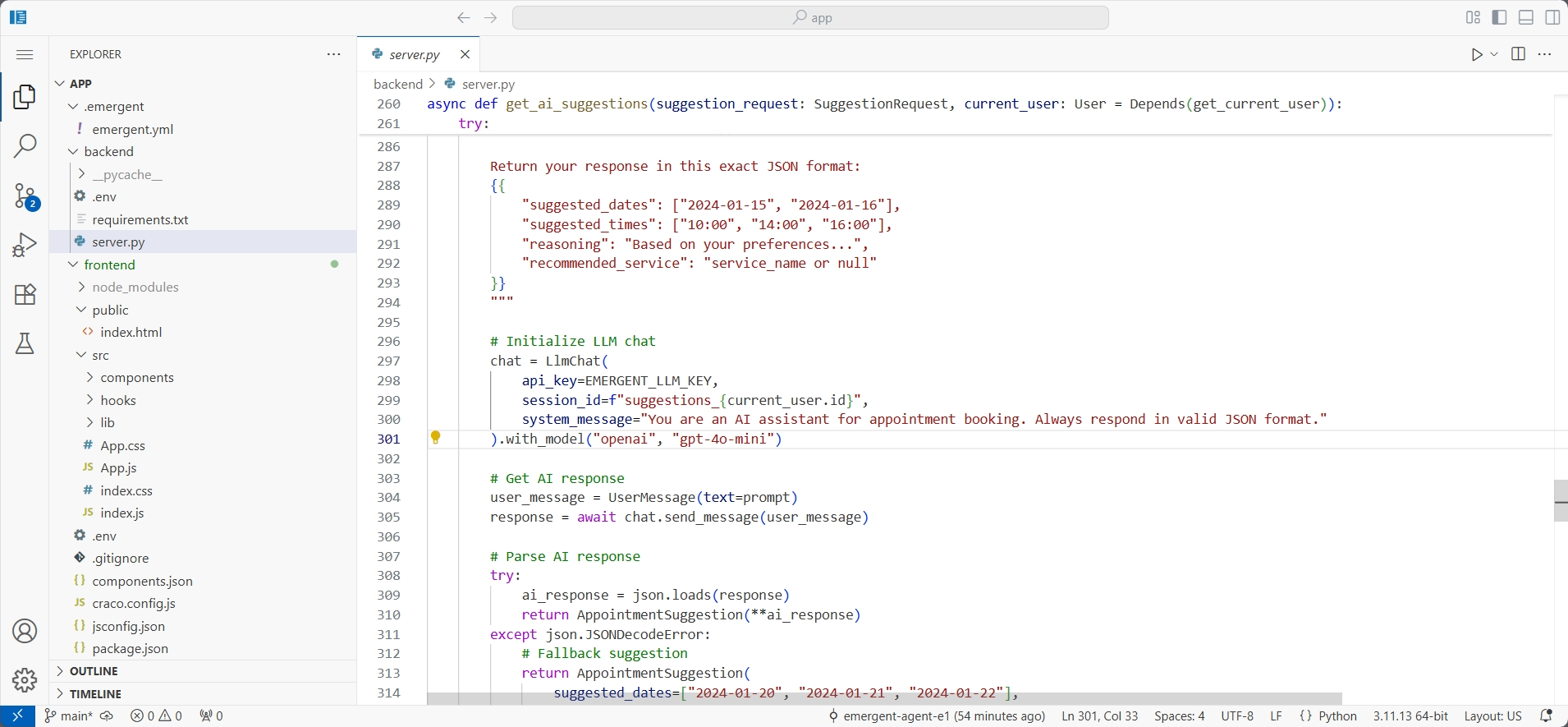This screenshot has width=1568, height=727.
Task: Toggle secondary side bar visibility
Action: coord(1552,17)
